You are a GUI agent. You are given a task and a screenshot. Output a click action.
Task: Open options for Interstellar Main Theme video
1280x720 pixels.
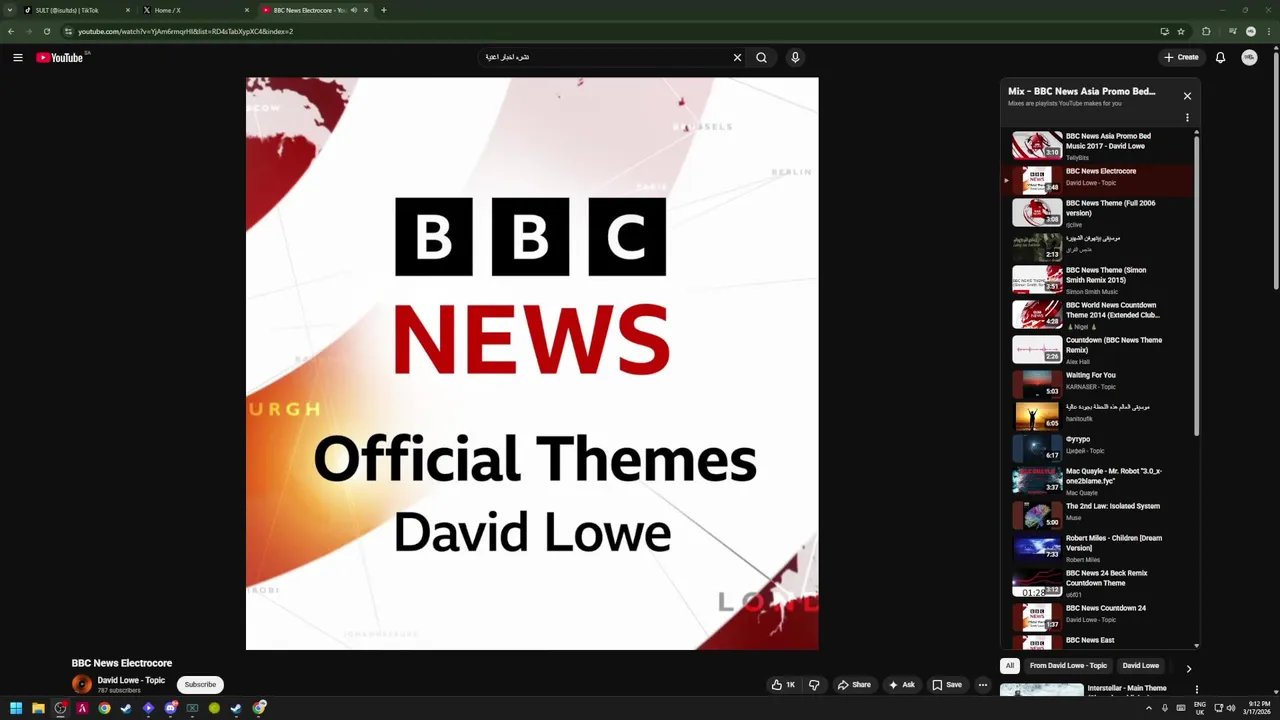pos(1196,689)
